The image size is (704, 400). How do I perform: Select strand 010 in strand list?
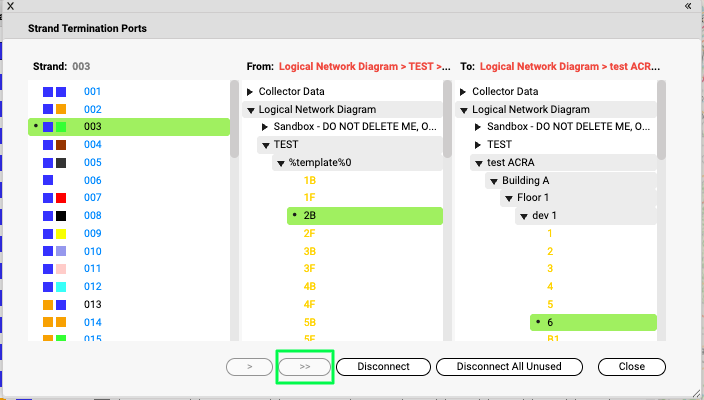tap(93, 251)
